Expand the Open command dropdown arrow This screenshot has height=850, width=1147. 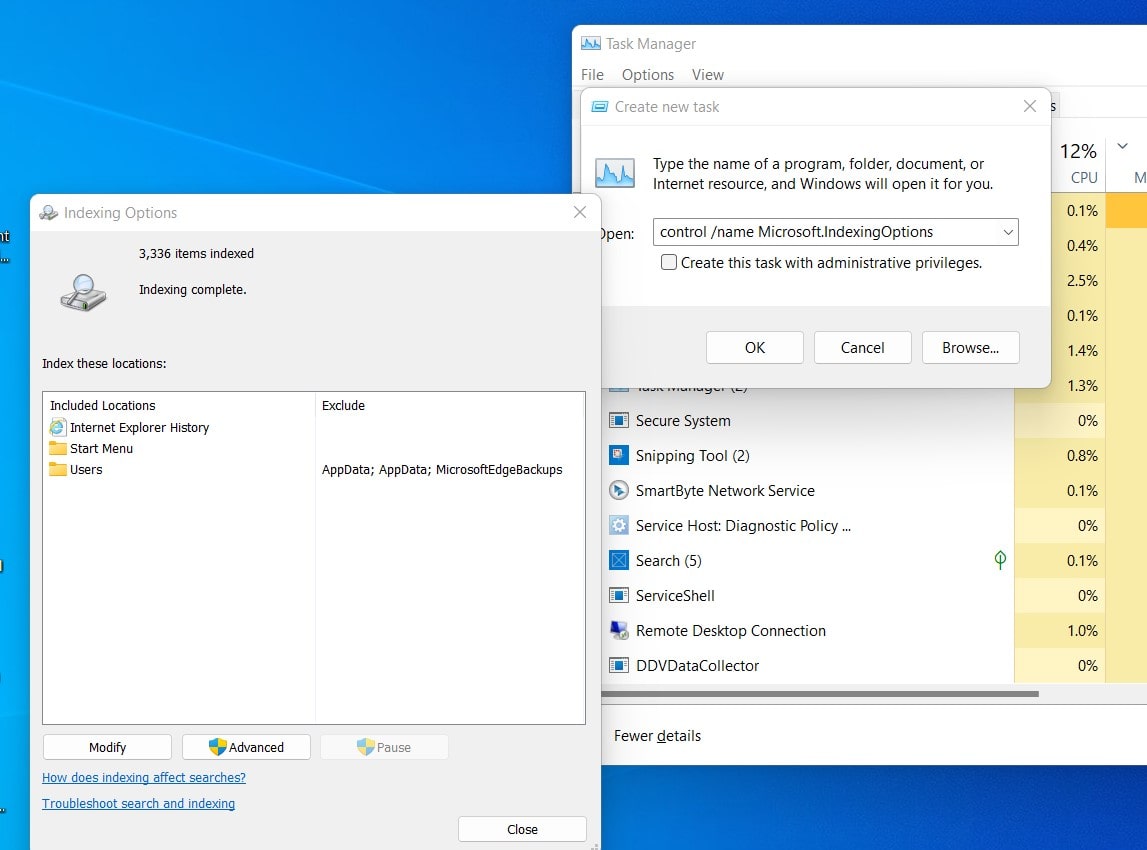tap(1007, 232)
